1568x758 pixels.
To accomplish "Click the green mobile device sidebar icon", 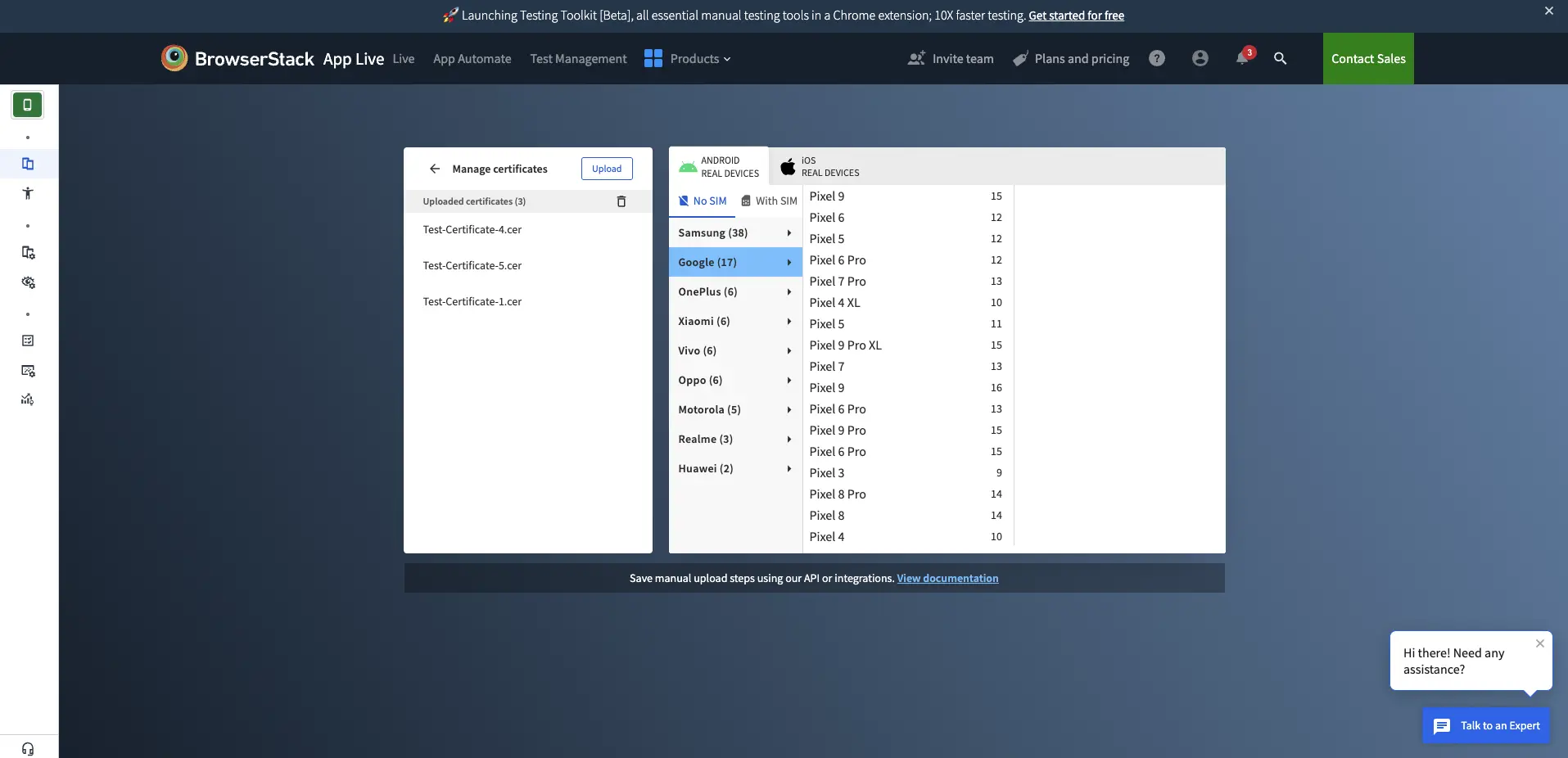I will [x=27, y=105].
